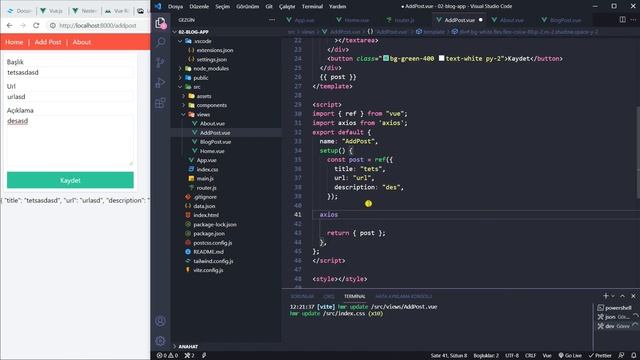Click the notifications bell in status bar
Image resolution: width=640 pixels, height=360 pixels.
(633, 356)
